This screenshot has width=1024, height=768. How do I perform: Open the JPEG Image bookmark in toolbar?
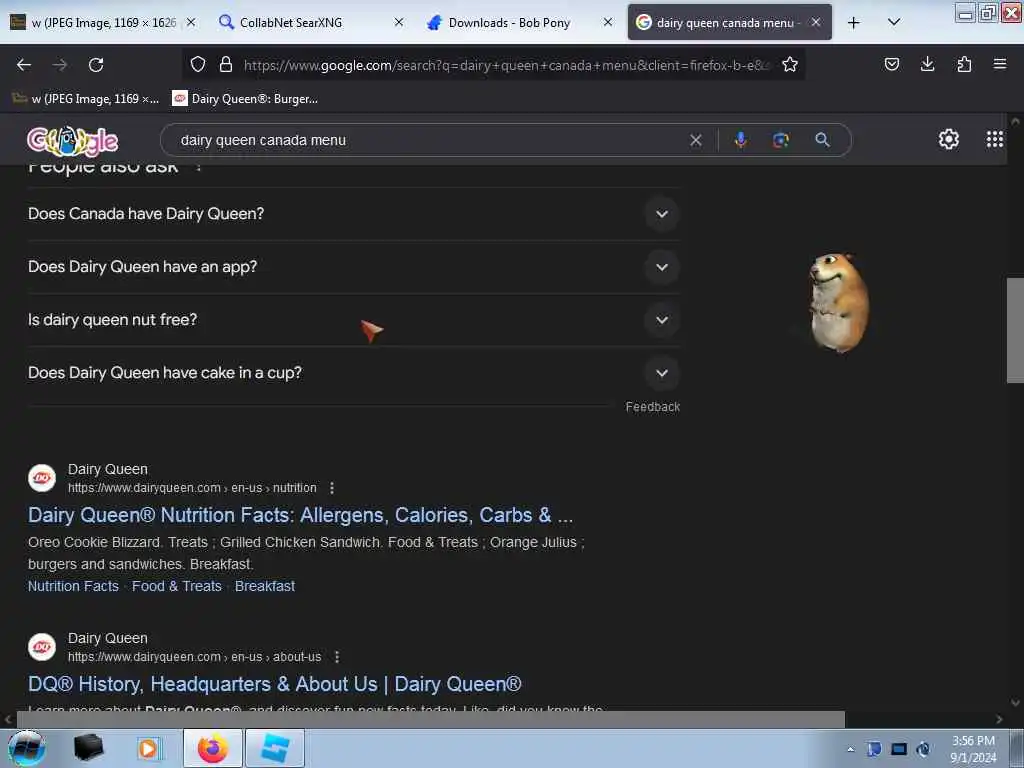[x=86, y=99]
